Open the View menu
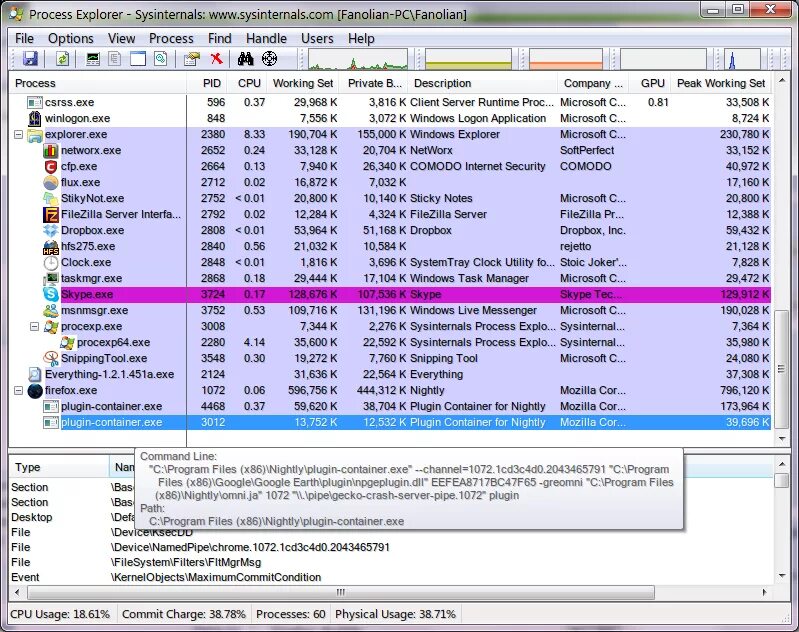Screen dimensions: 799x632 121,38
